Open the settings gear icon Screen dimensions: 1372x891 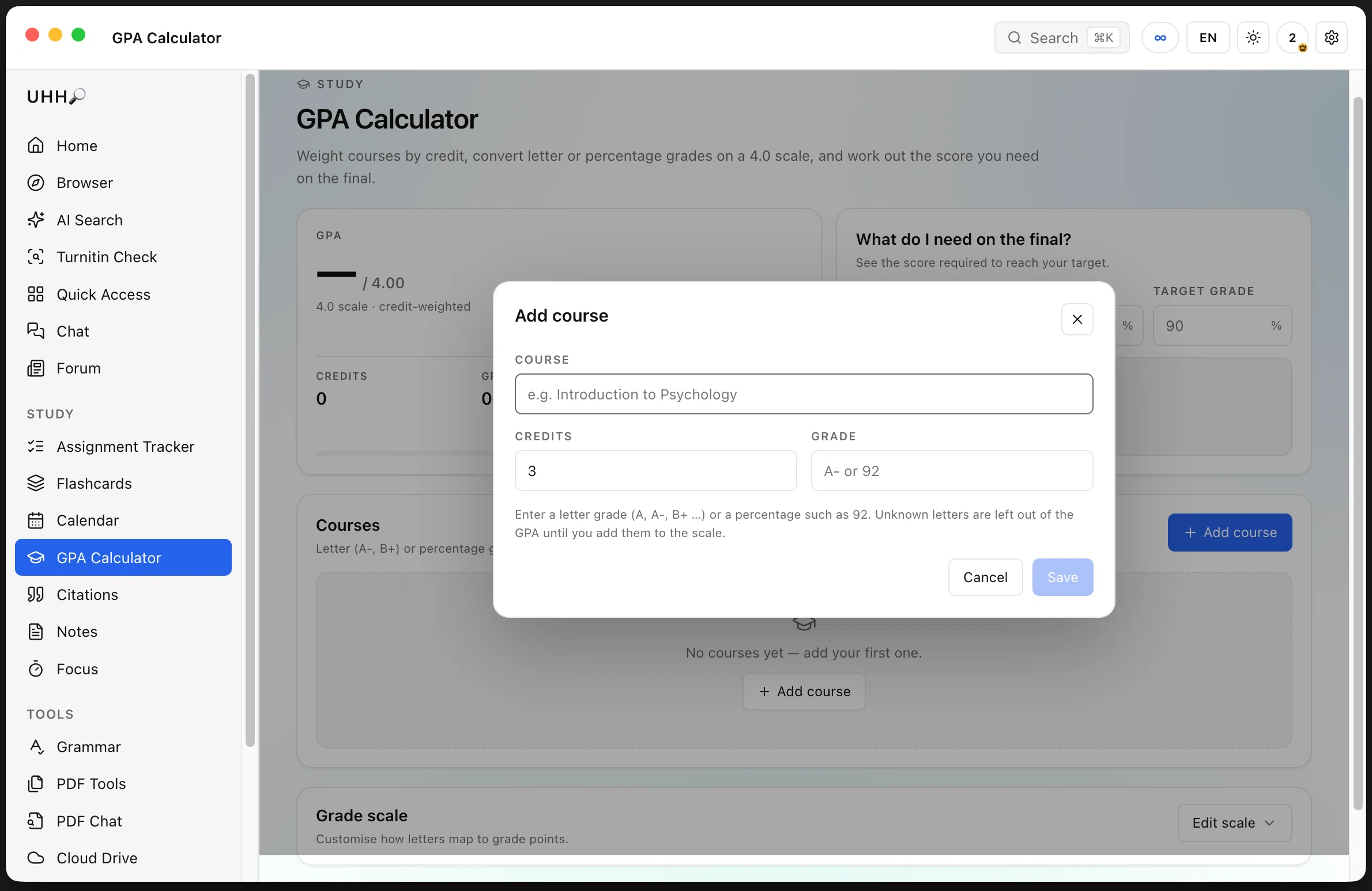coord(1332,37)
